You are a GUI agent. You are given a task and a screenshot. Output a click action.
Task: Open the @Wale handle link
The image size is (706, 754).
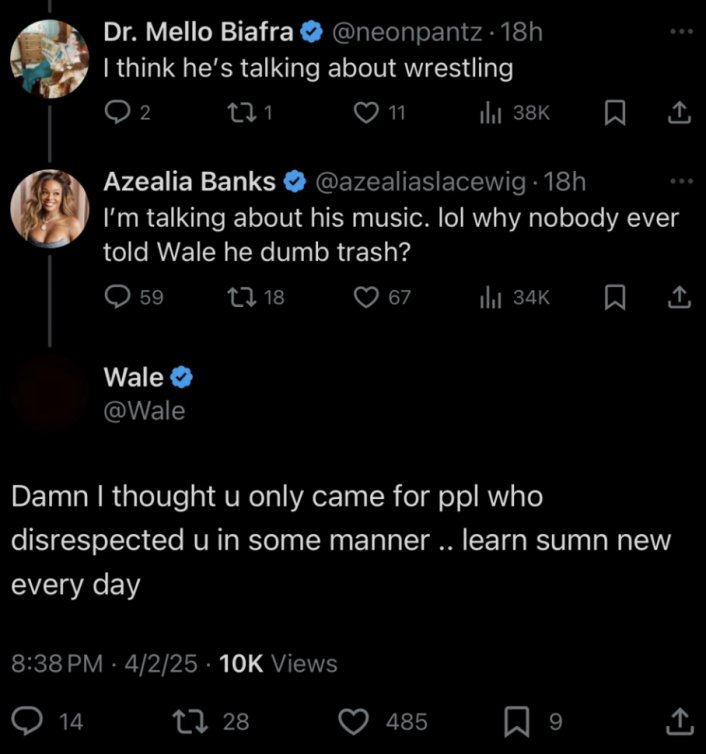coord(144,411)
